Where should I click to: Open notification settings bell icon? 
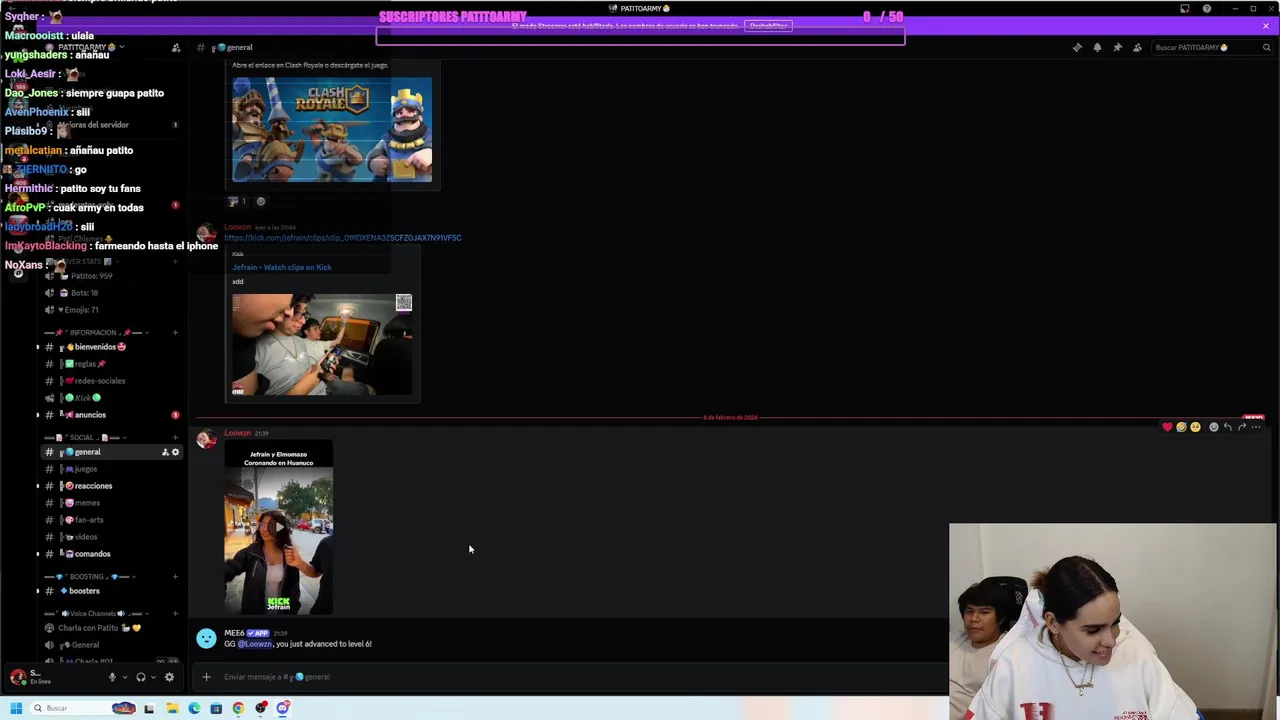[x=1097, y=47]
